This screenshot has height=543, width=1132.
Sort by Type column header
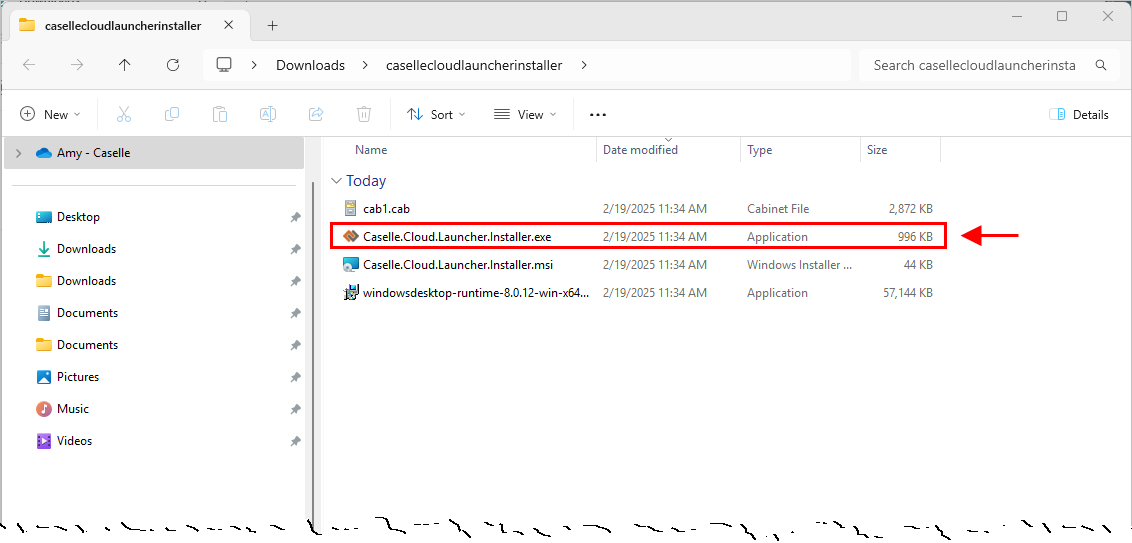tap(759, 150)
